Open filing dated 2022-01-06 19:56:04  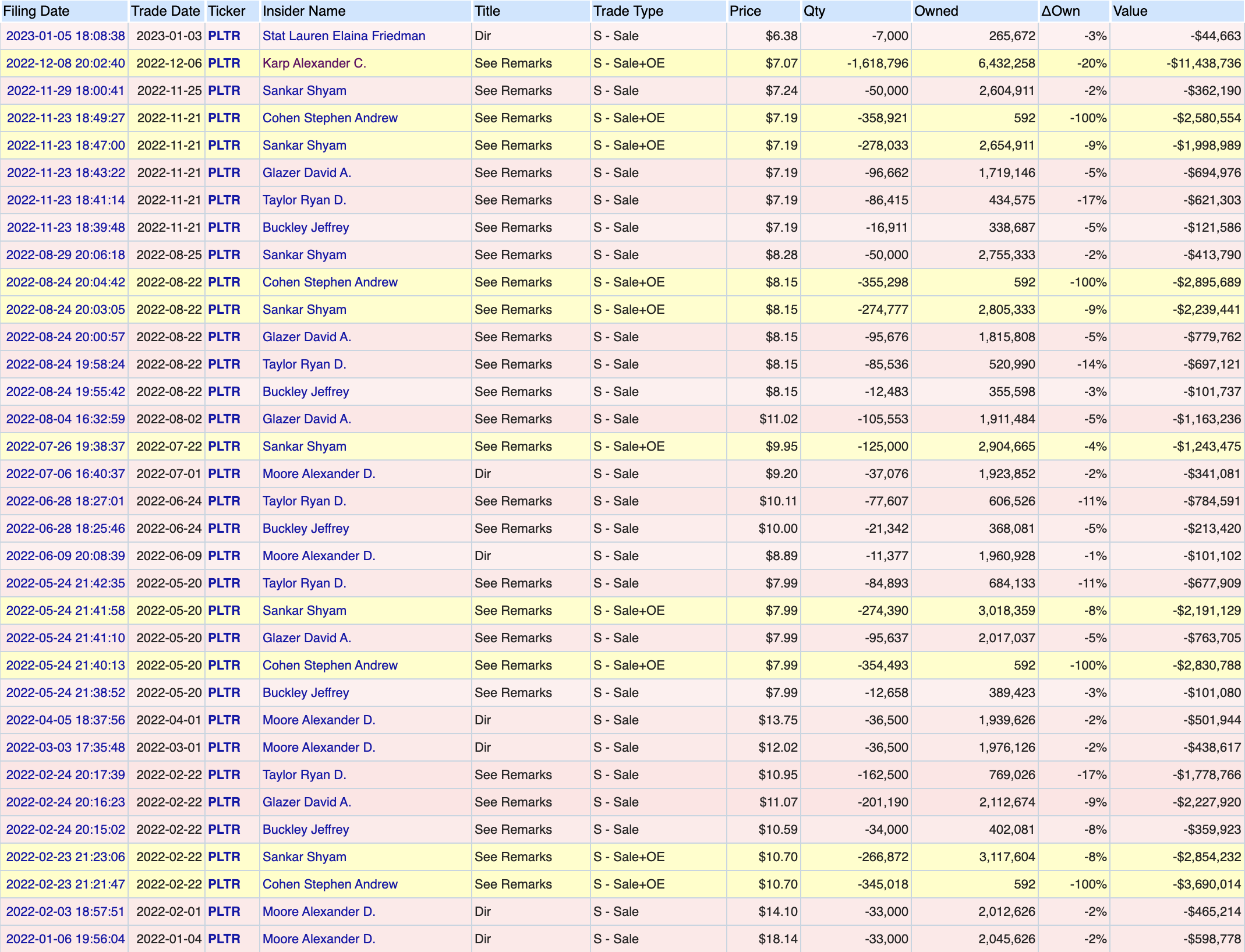click(65, 939)
